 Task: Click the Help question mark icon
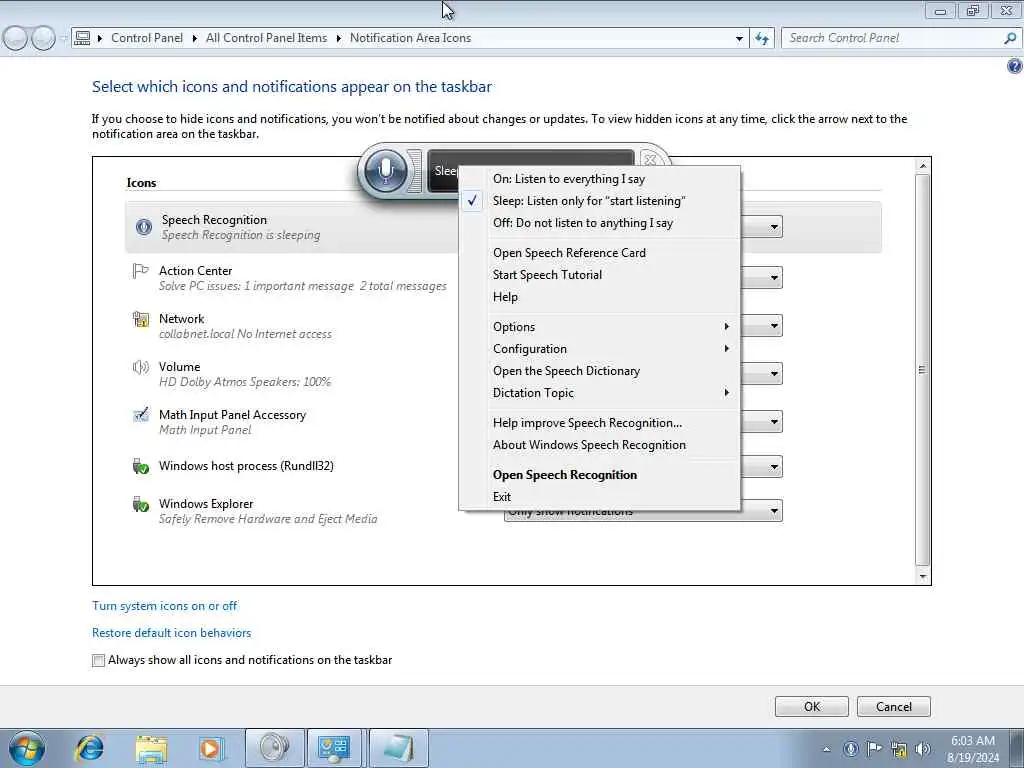(1014, 66)
